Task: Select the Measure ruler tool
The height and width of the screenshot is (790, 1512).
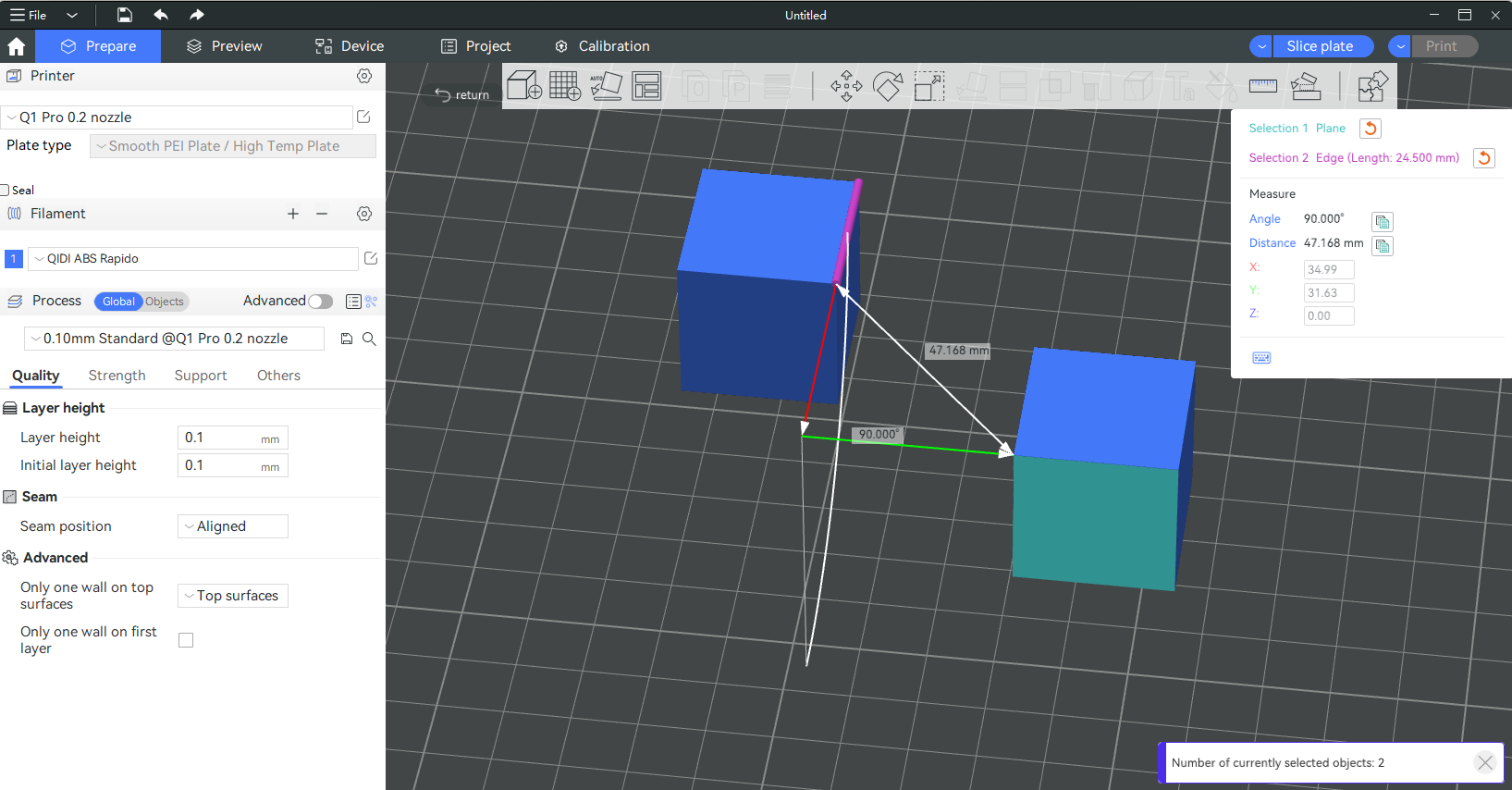Action: pos(1262,86)
